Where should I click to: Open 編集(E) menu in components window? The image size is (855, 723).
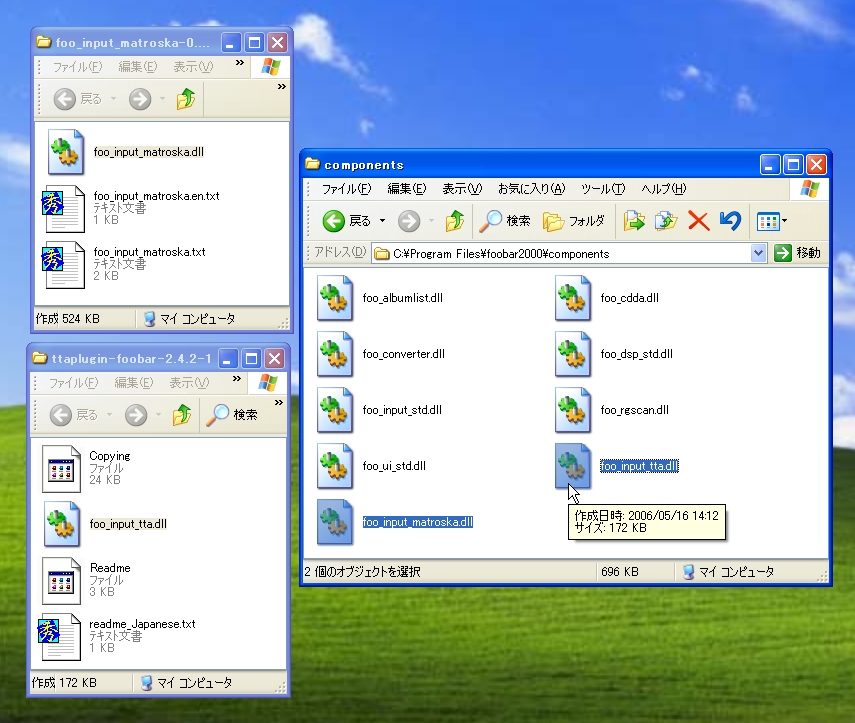[406, 189]
